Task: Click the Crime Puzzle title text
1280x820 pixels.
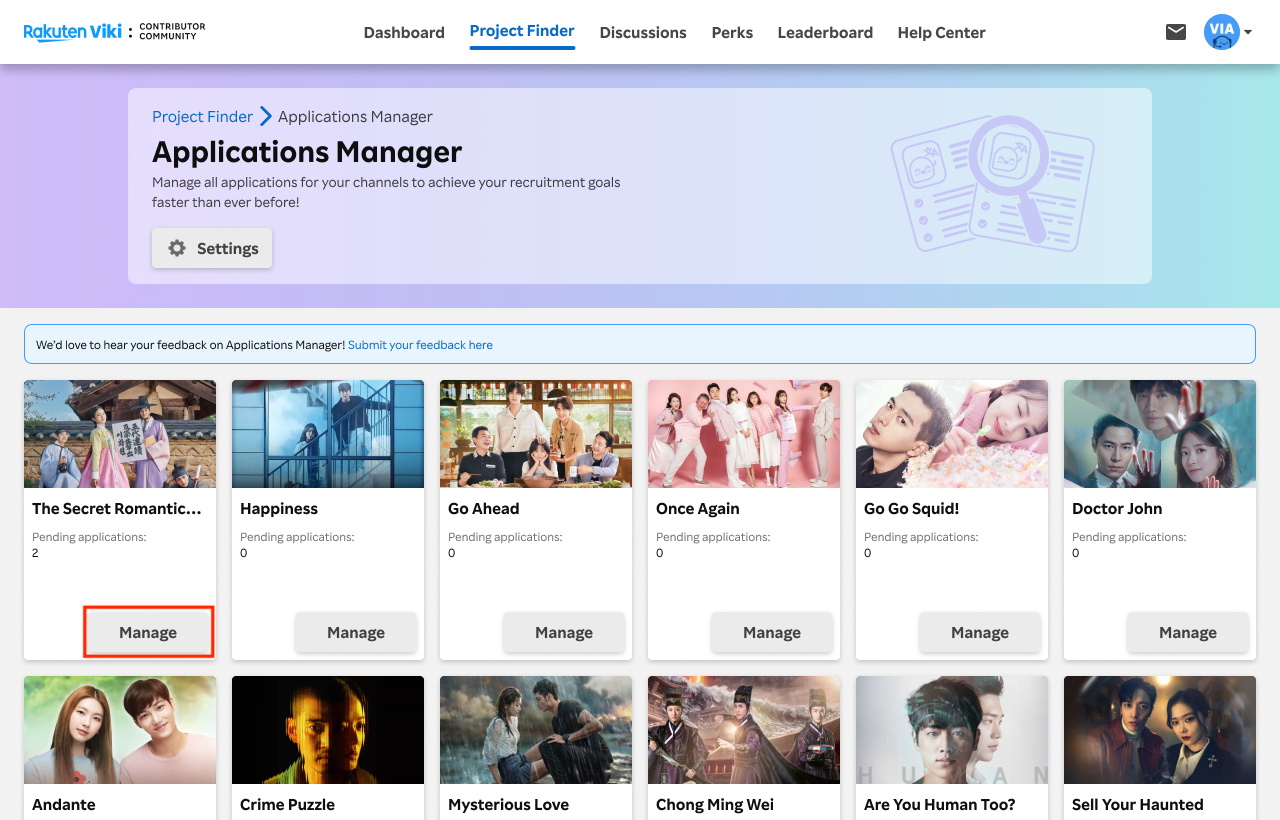Action: click(x=287, y=804)
